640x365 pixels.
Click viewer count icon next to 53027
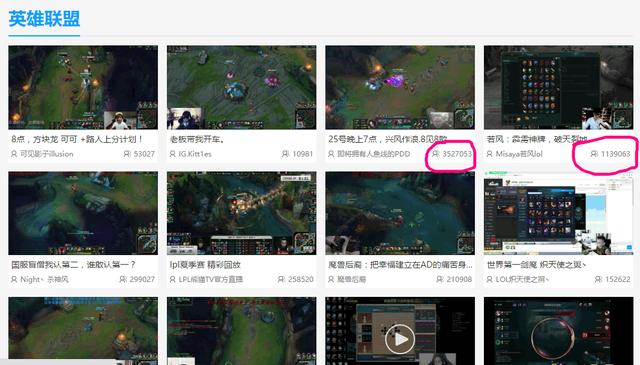127,154
